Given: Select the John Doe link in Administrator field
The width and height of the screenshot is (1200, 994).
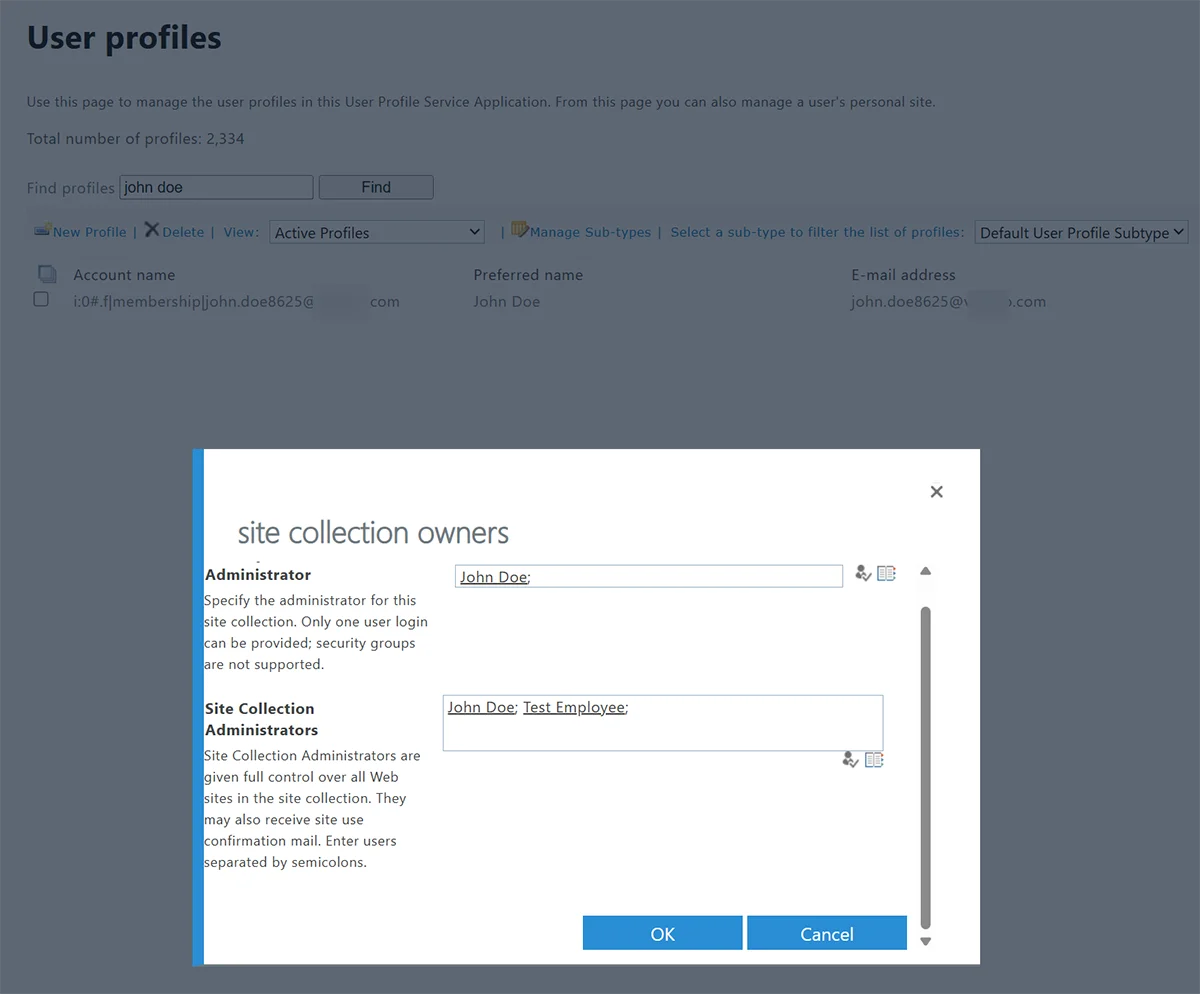Looking at the screenshot, I should click(x=492, y=576).
